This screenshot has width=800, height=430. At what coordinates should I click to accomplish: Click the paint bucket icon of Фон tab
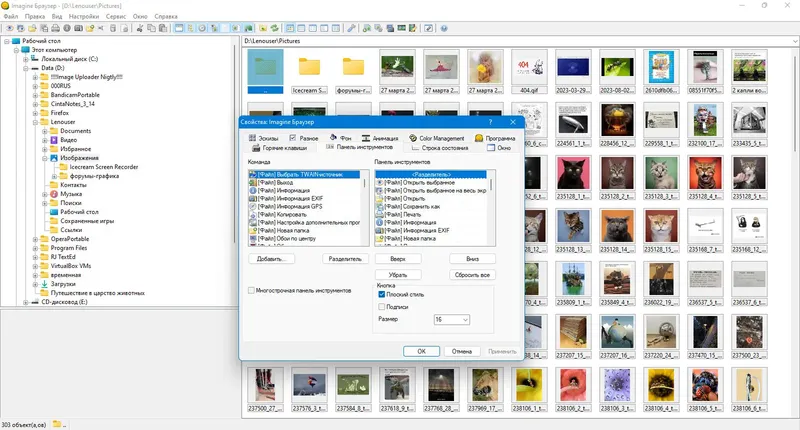point(333,137)
